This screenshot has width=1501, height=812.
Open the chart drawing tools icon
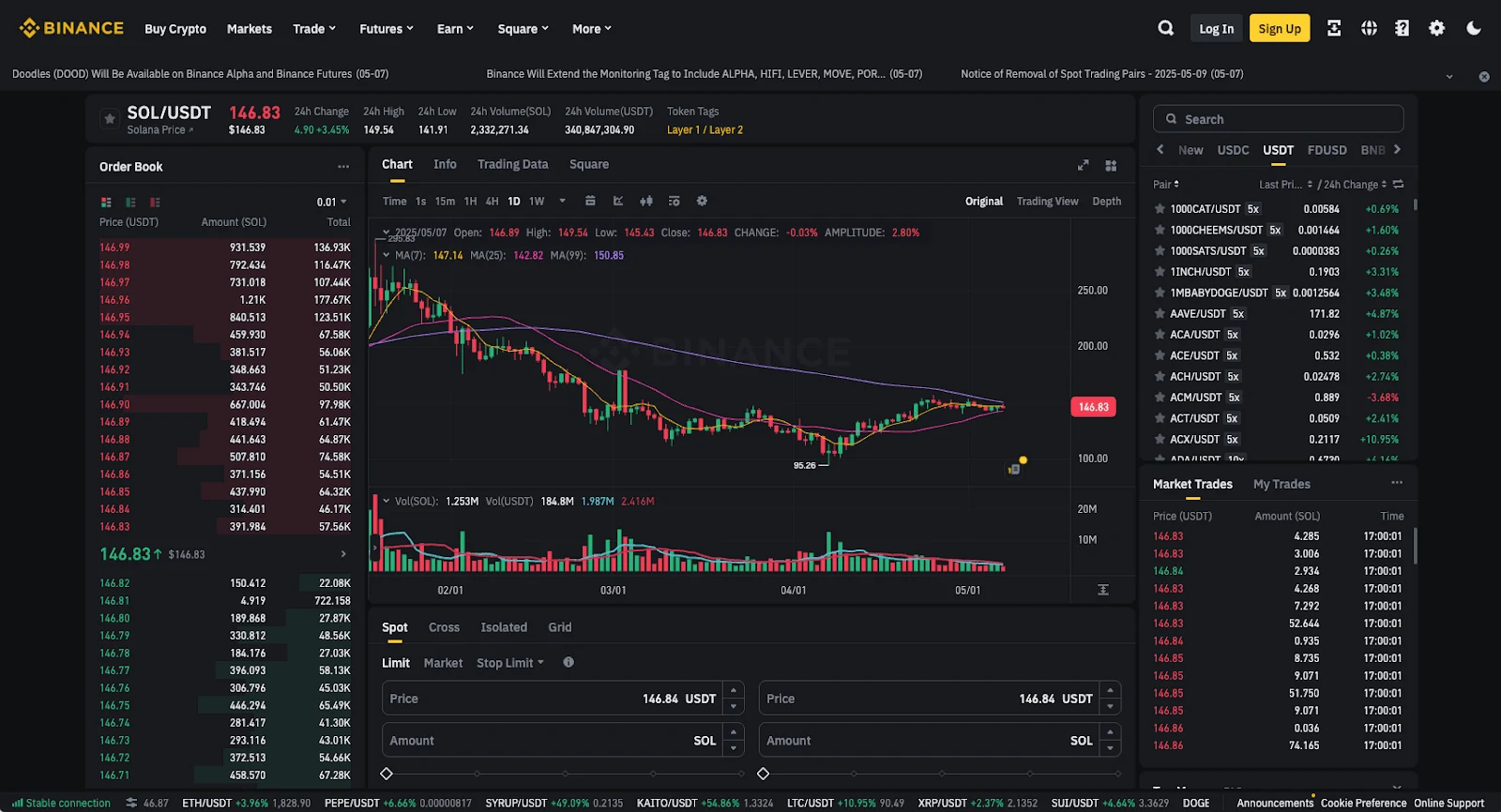click(618, 201)
